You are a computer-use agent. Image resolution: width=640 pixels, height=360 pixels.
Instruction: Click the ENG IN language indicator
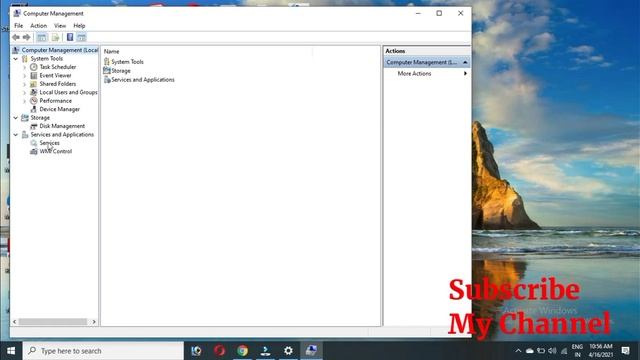tap(577, 351)
